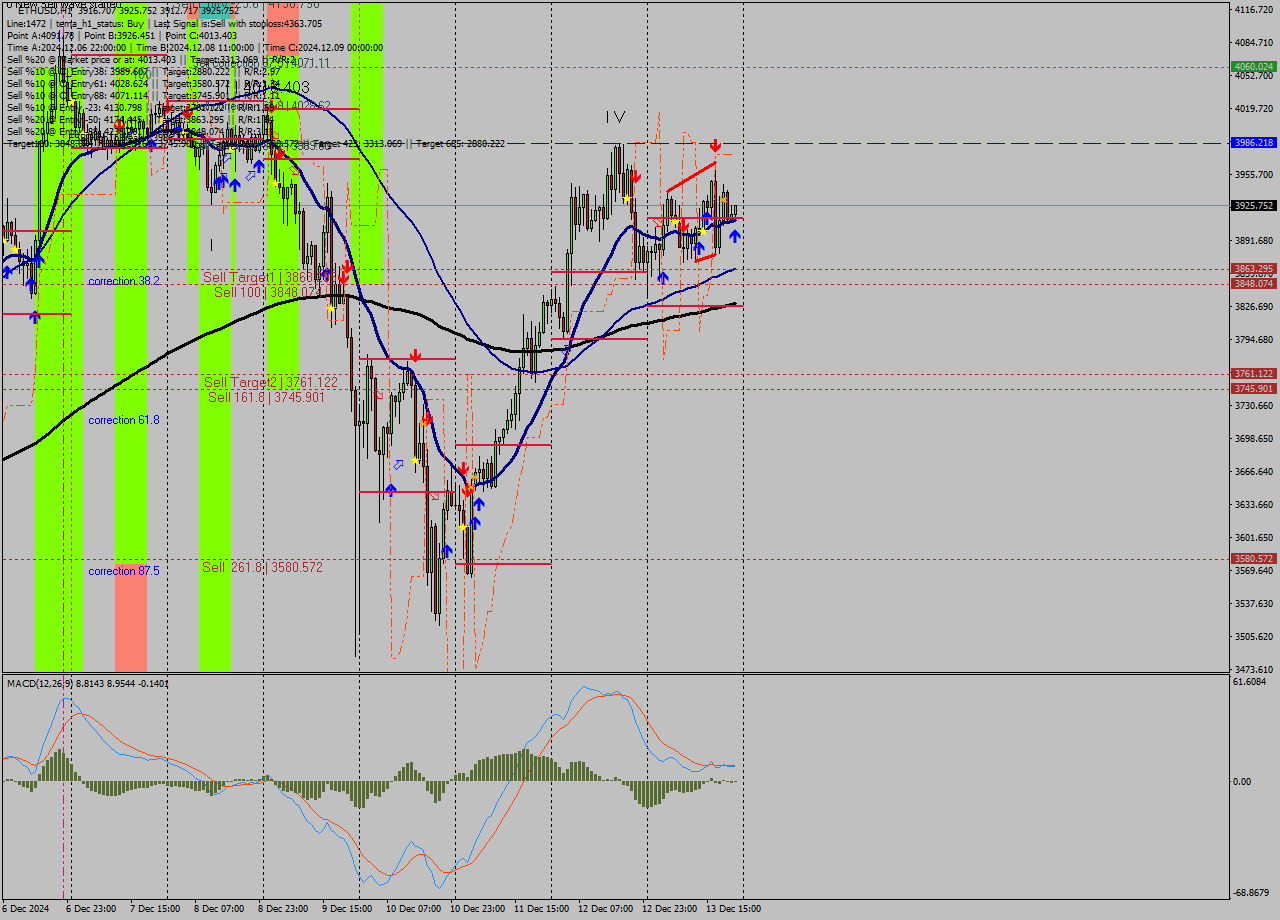Click the green price tag 4060.024
1280x920 pixels.
point(1254,67)
